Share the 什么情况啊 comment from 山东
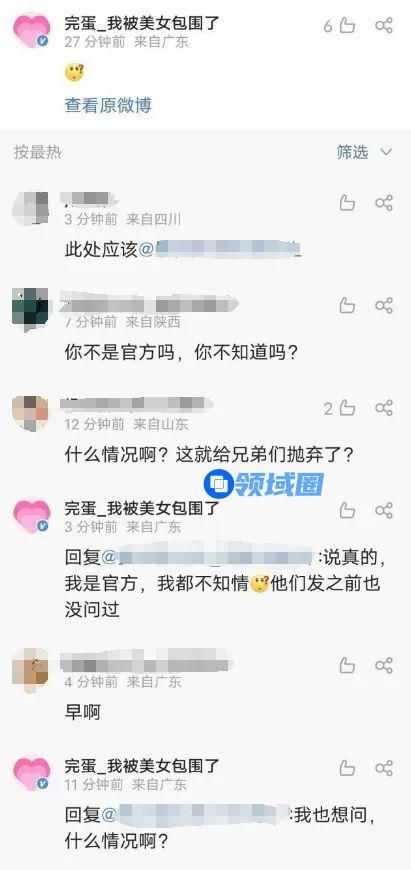411x870 pixels. [384, 408]
